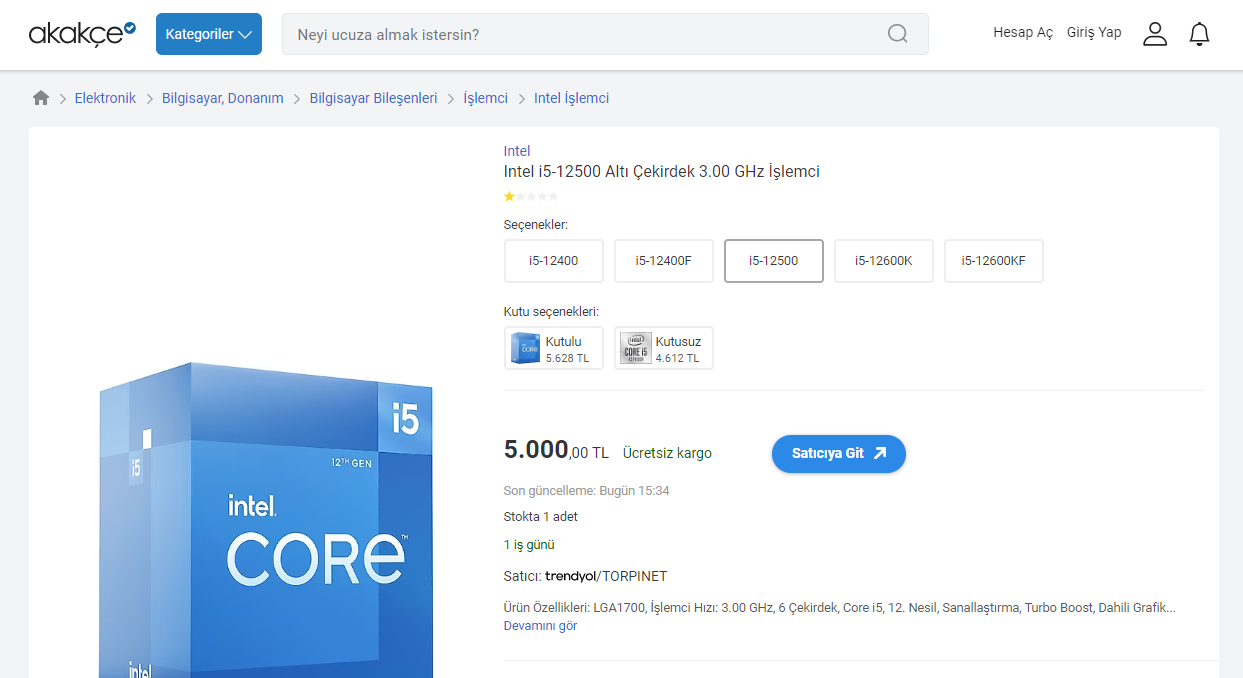Select the i5-12400 option

click(x=554, y=261)
